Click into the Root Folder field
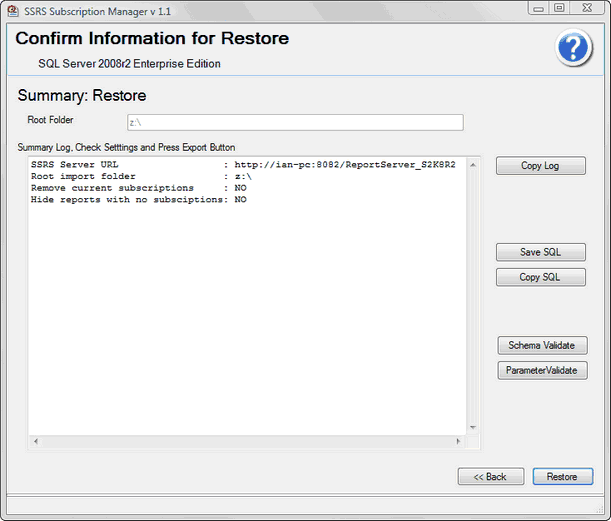The height and width of the screenshot is (521, 611). pos(295,122)
